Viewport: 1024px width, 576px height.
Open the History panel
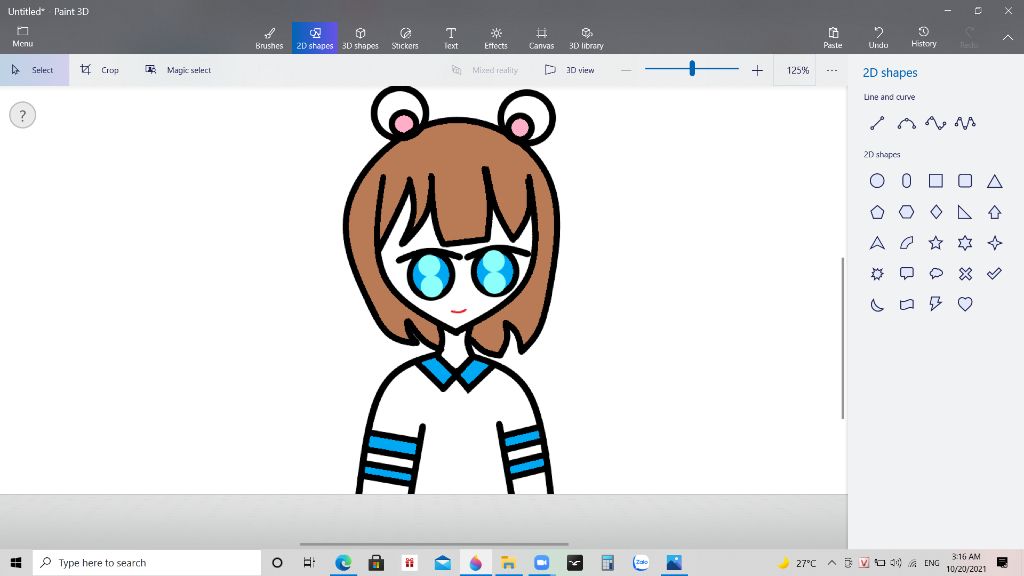click(x=923, y=37)
